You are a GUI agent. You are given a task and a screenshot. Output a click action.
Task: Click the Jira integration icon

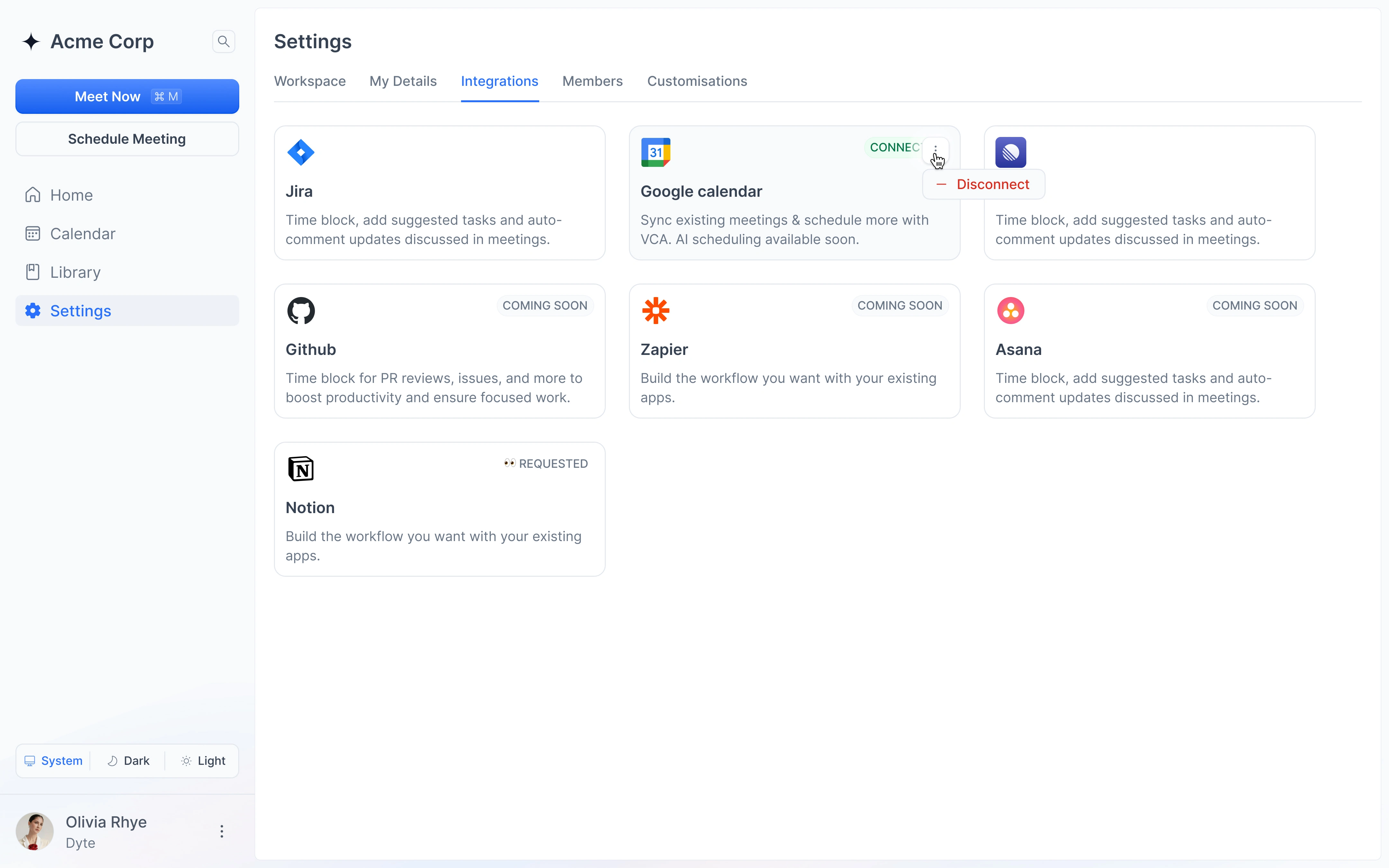[x=301, y=151]
